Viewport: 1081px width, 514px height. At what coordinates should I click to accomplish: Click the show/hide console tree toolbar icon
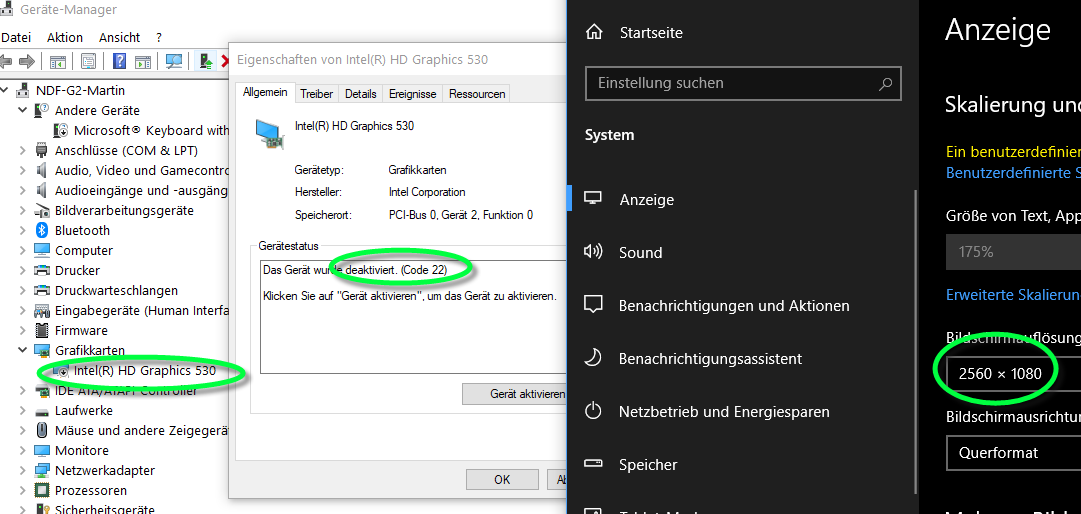(57, 62)
